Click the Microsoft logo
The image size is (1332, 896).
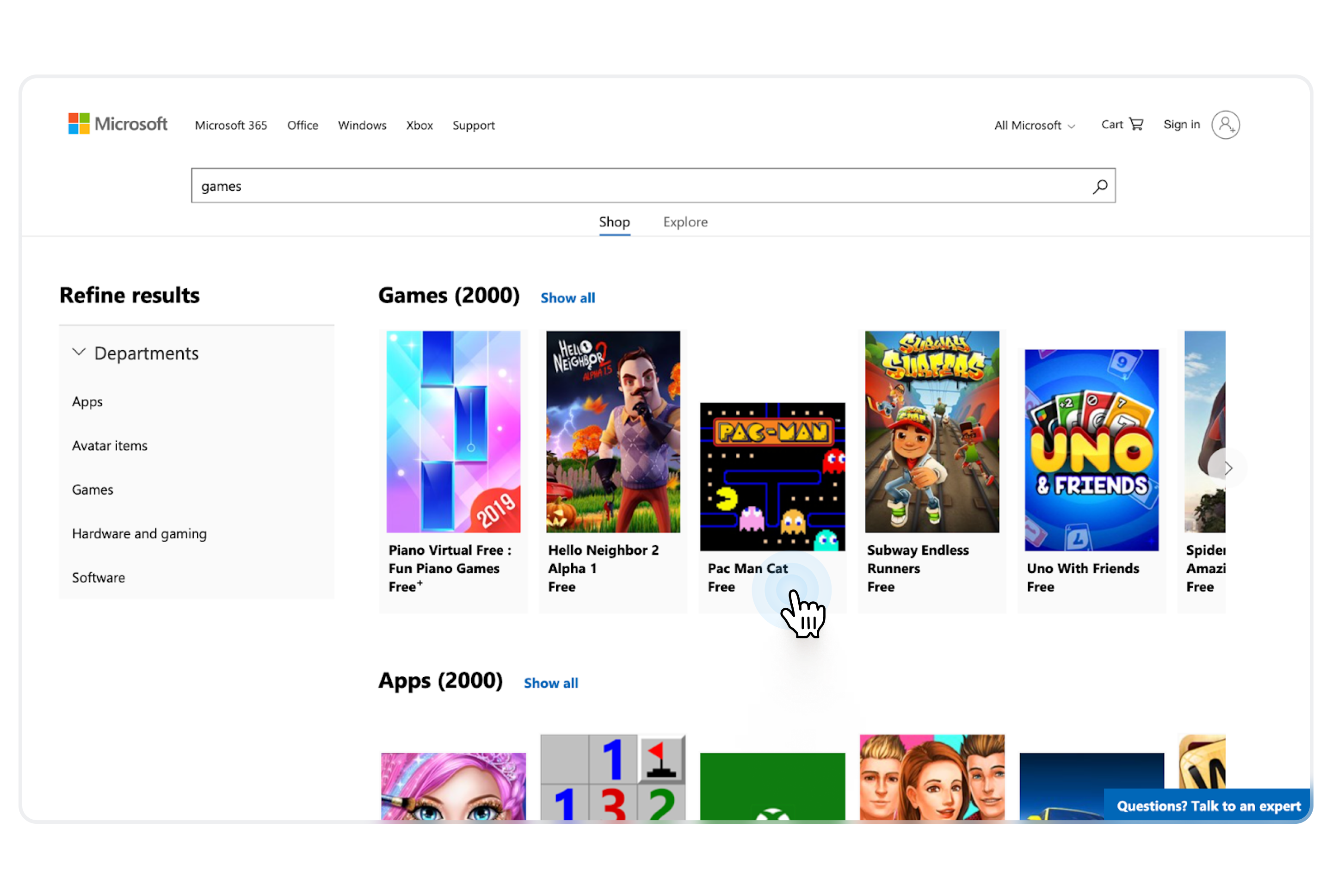point(117,124)
